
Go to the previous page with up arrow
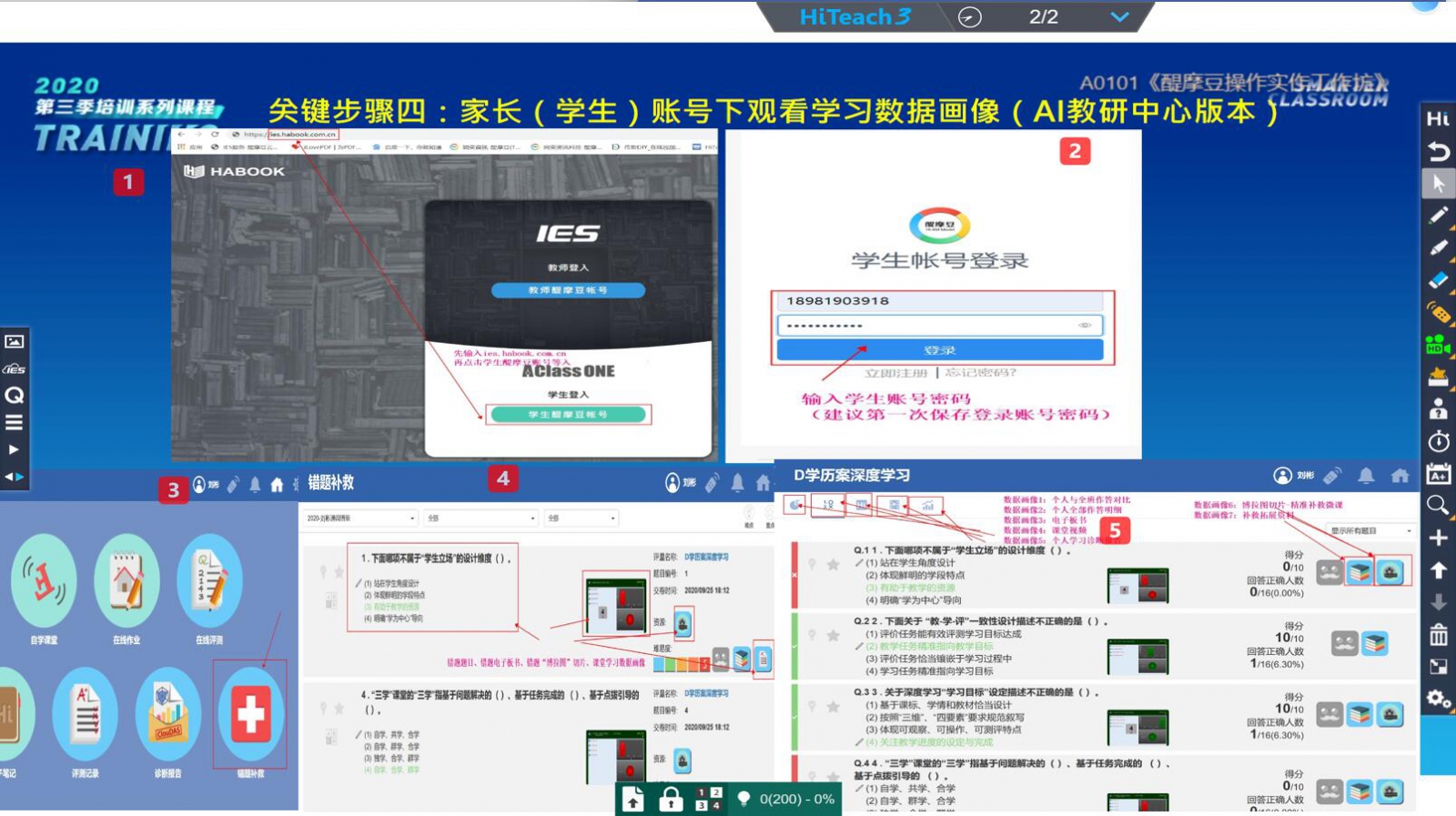click(x=1438, y=570)
